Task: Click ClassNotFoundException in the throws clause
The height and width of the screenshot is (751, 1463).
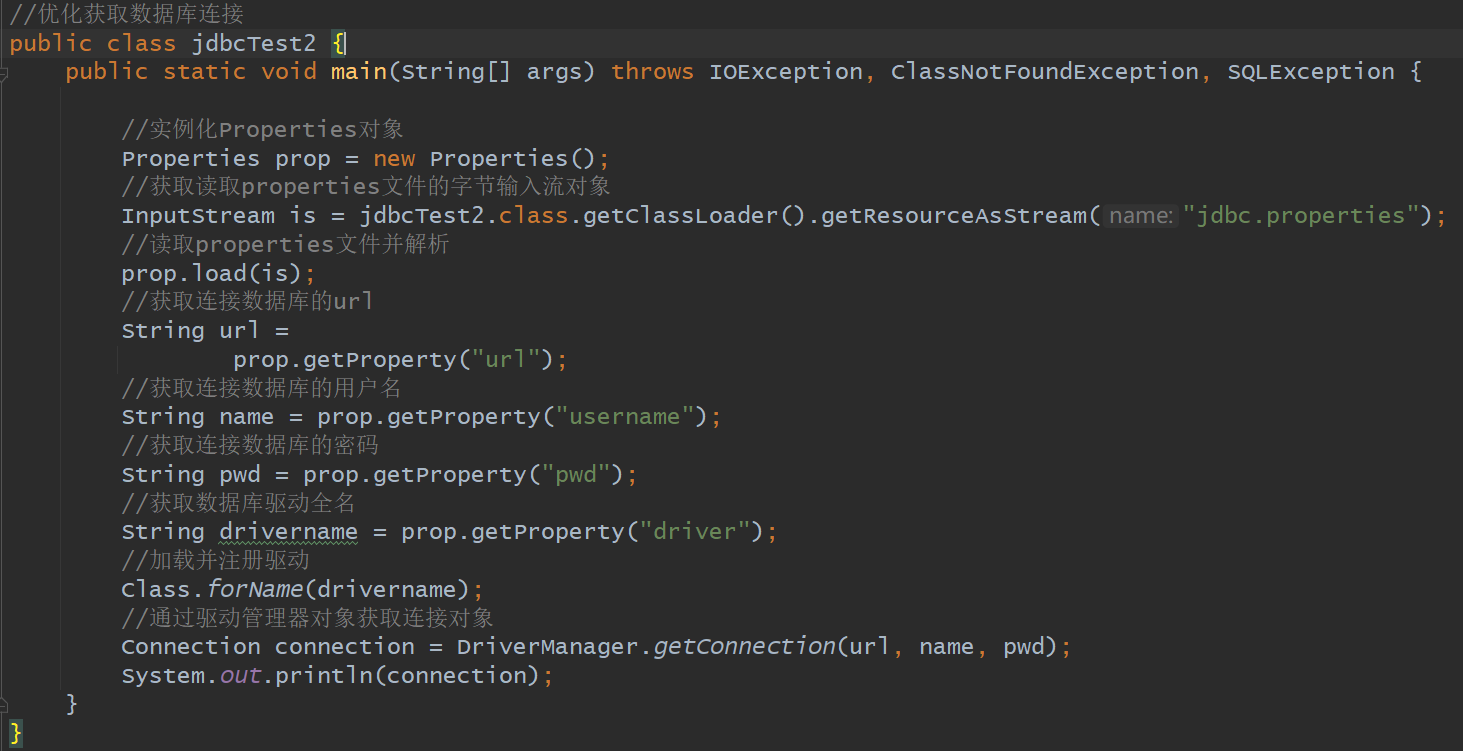Action: [x=1045, y=72]
